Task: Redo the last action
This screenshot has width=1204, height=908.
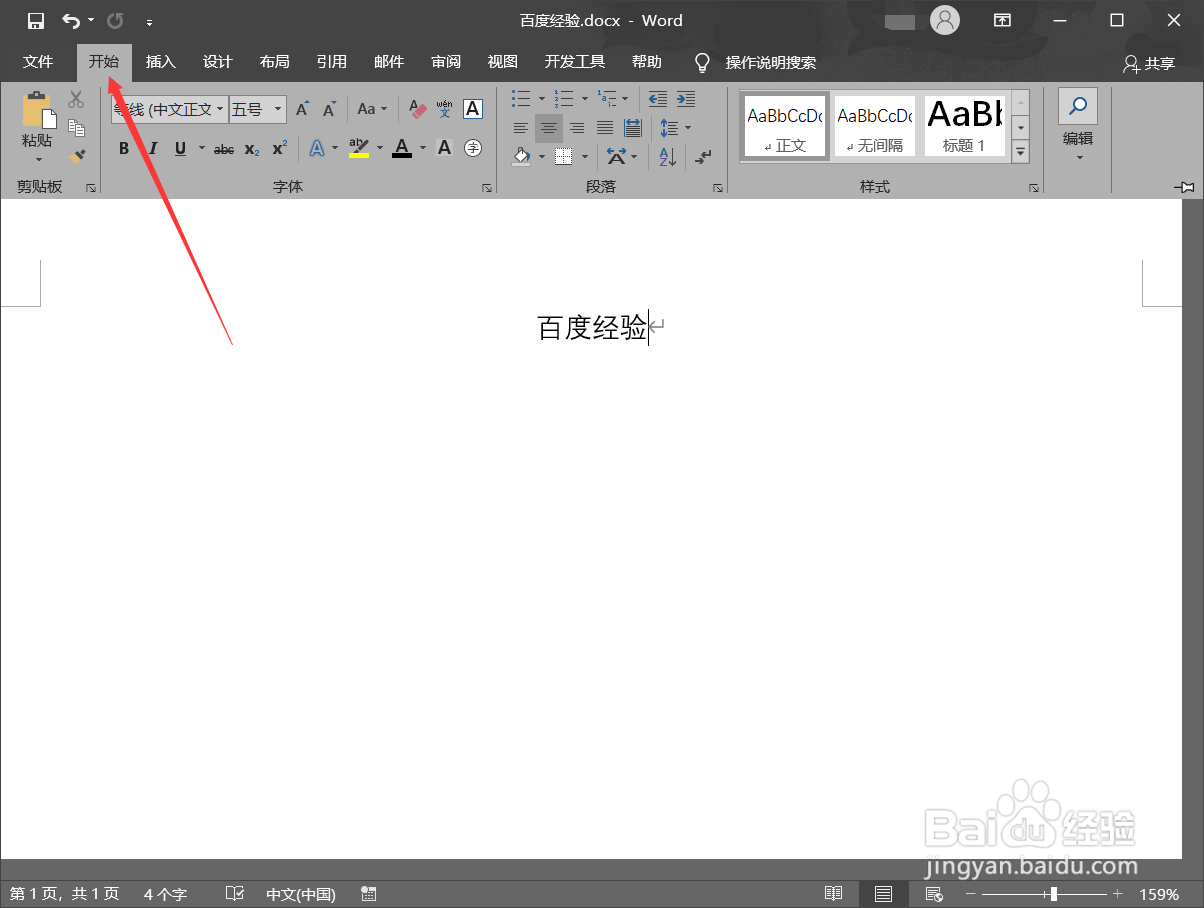Action: (115, 20)
